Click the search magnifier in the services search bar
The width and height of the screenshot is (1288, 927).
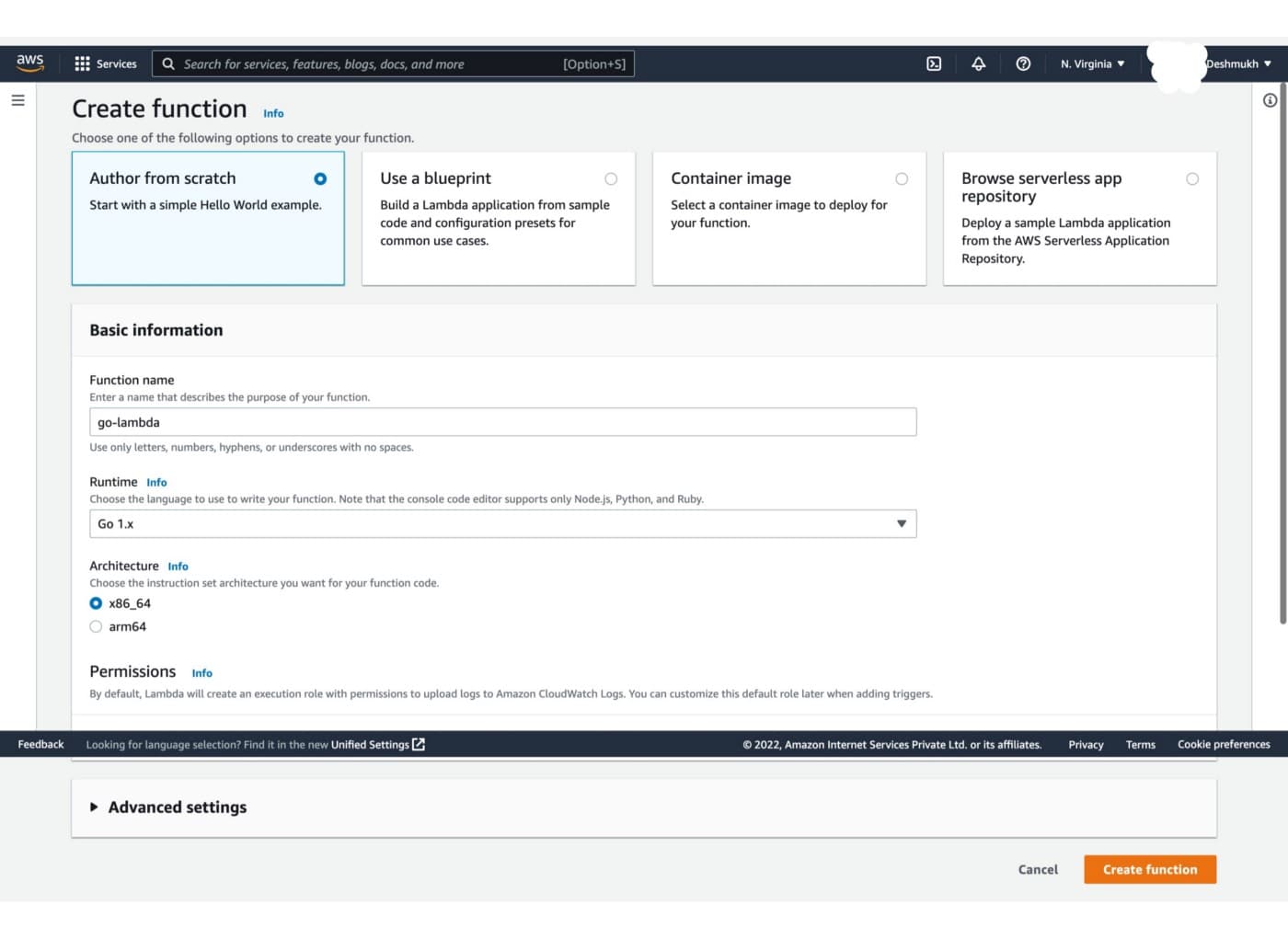[x=167, y=63]
